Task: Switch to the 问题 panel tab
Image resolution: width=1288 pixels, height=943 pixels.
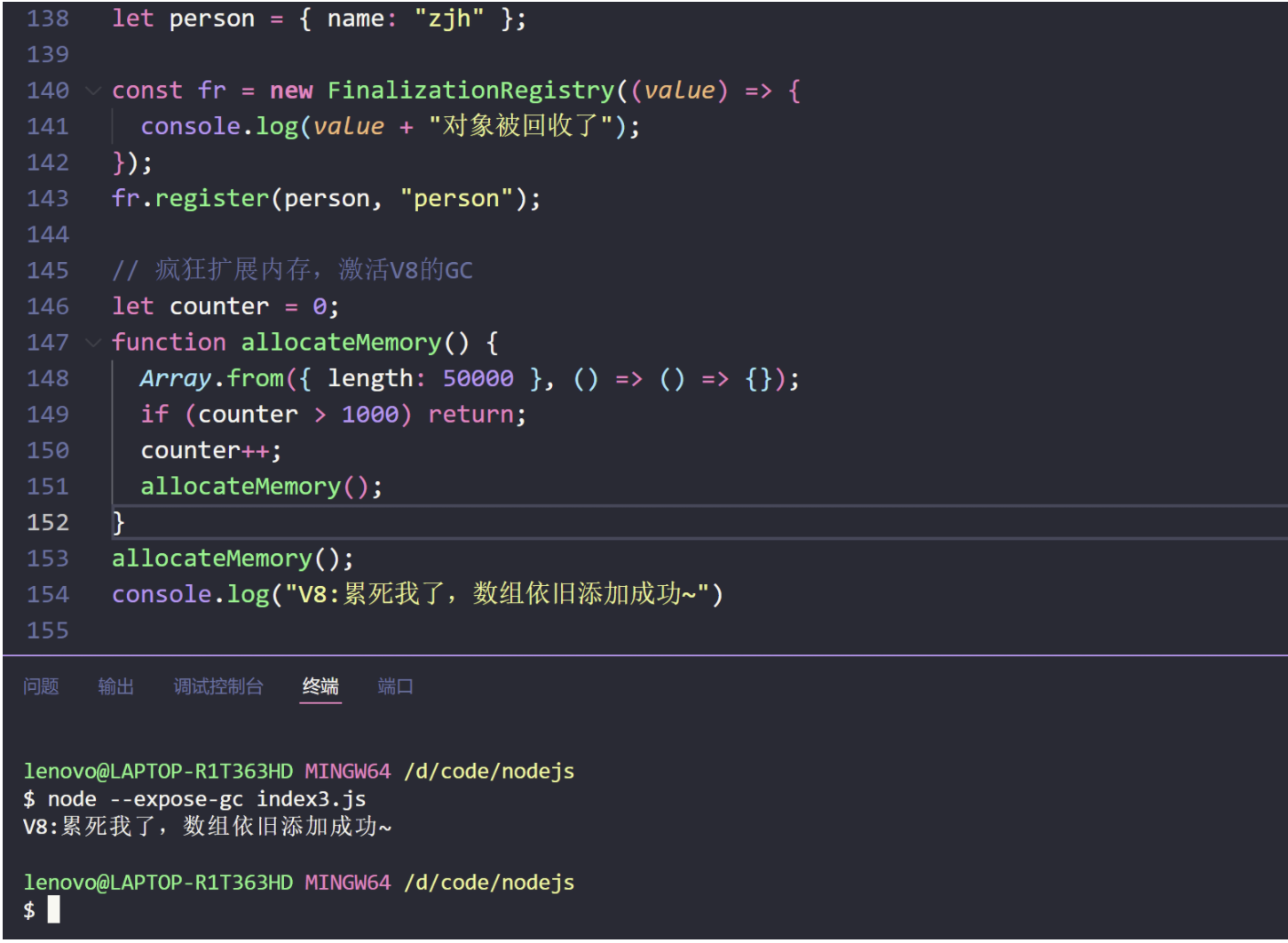Action: pyautogui.click(x=41, y=686)
